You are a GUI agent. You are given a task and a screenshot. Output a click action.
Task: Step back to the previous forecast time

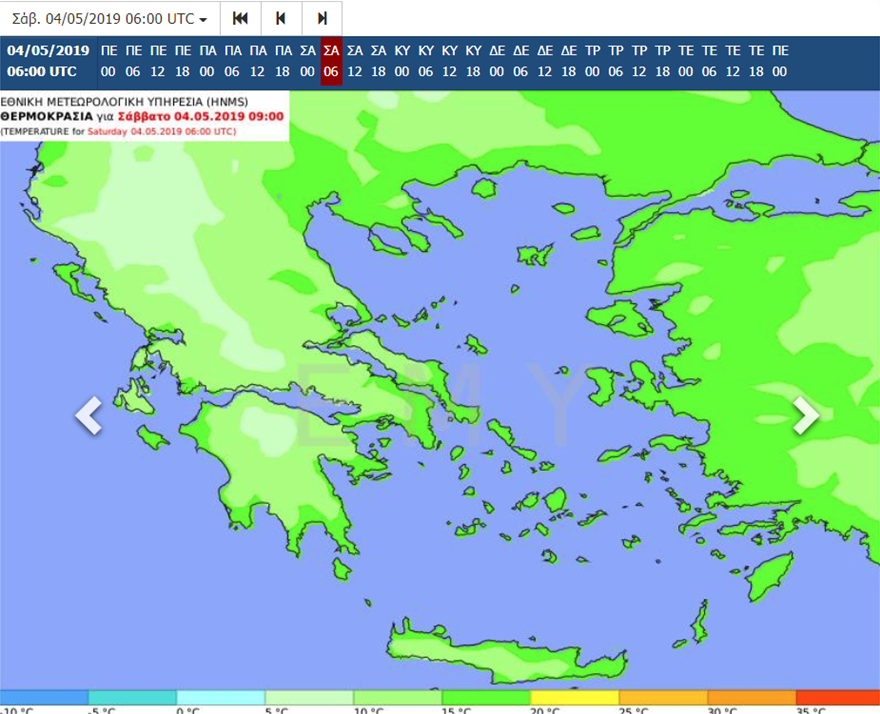click(281, 19)
